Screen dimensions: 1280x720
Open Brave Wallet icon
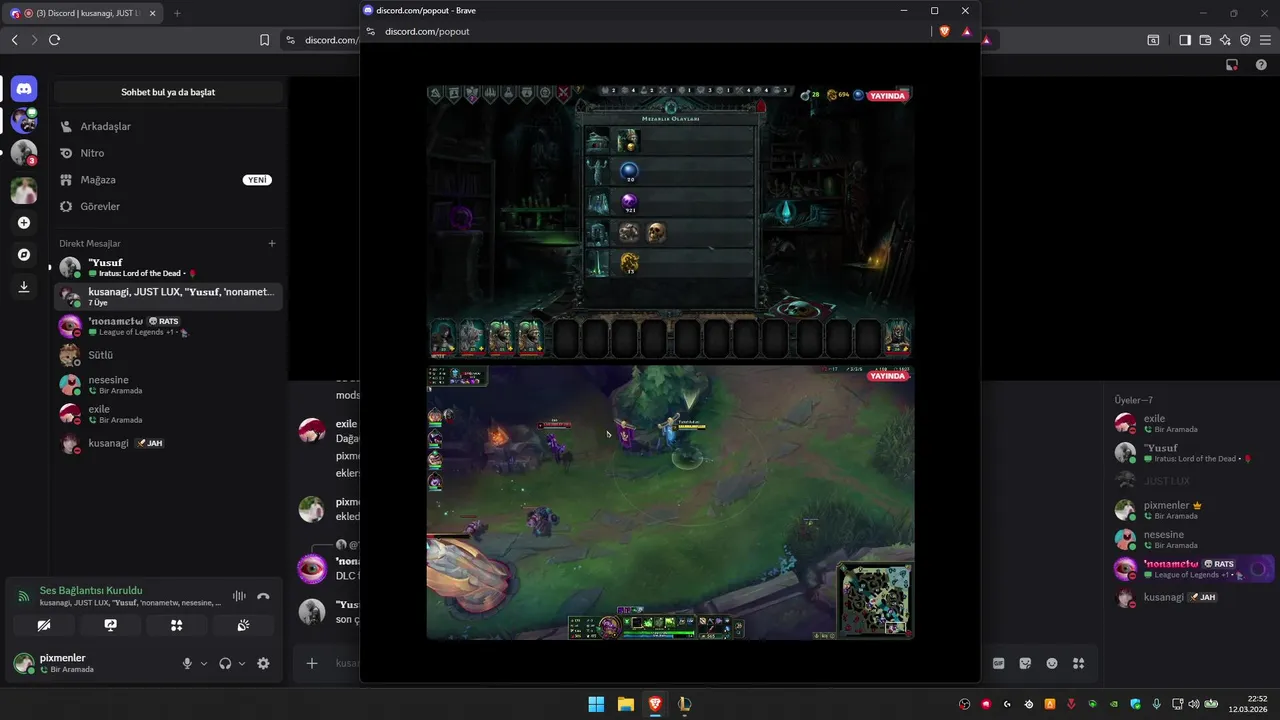(1205, 40)
